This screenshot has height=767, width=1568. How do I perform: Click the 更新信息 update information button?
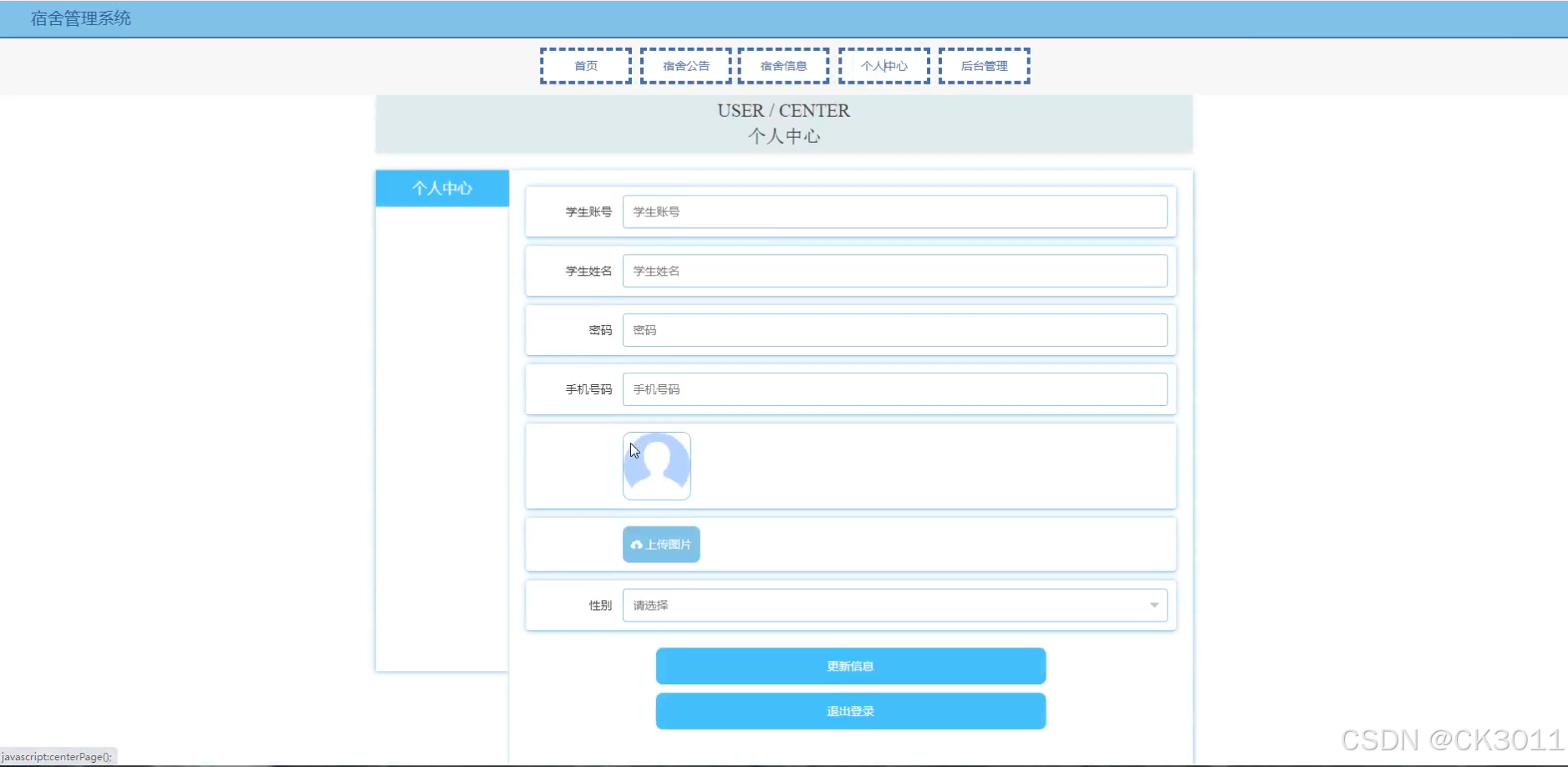(x=850, y=666)
